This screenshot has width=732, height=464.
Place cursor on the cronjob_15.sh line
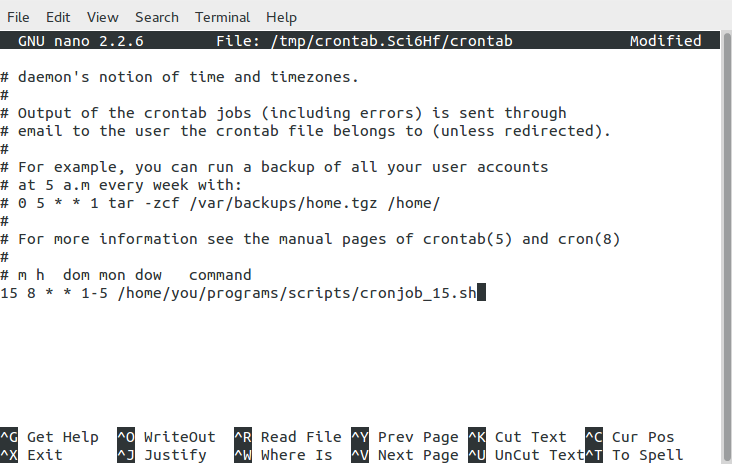(240, 293)
